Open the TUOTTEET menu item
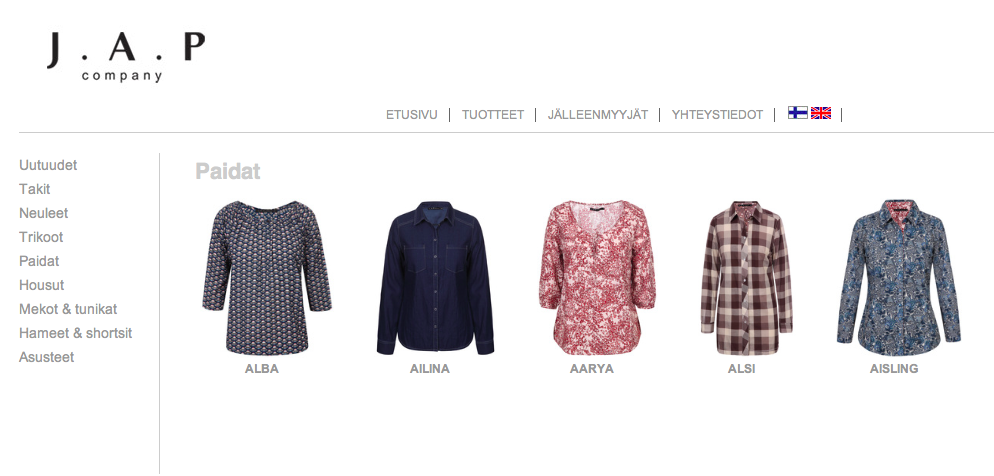994x476 pixels. tap(493, 115)
